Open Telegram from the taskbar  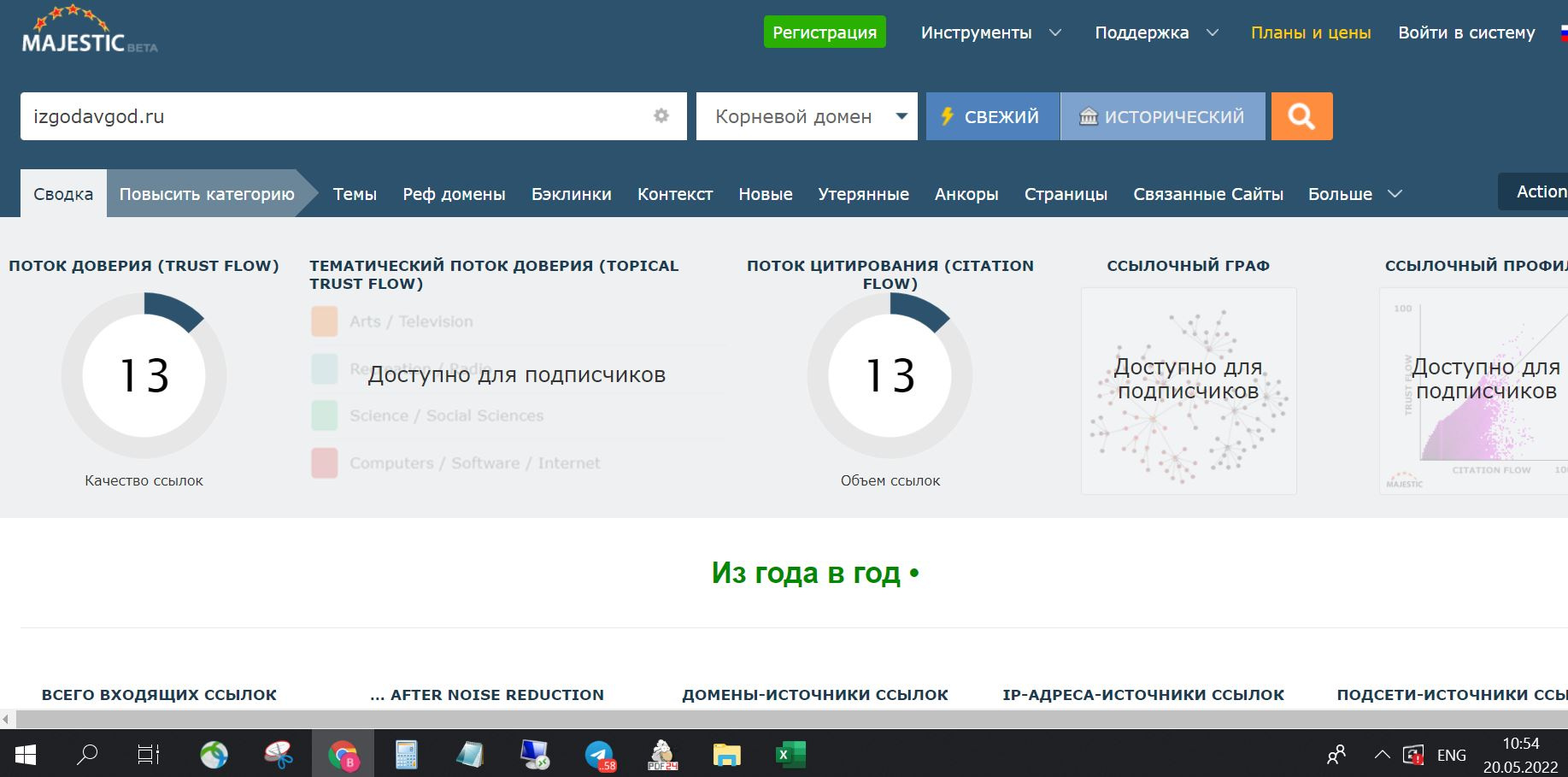click(600, 755)
